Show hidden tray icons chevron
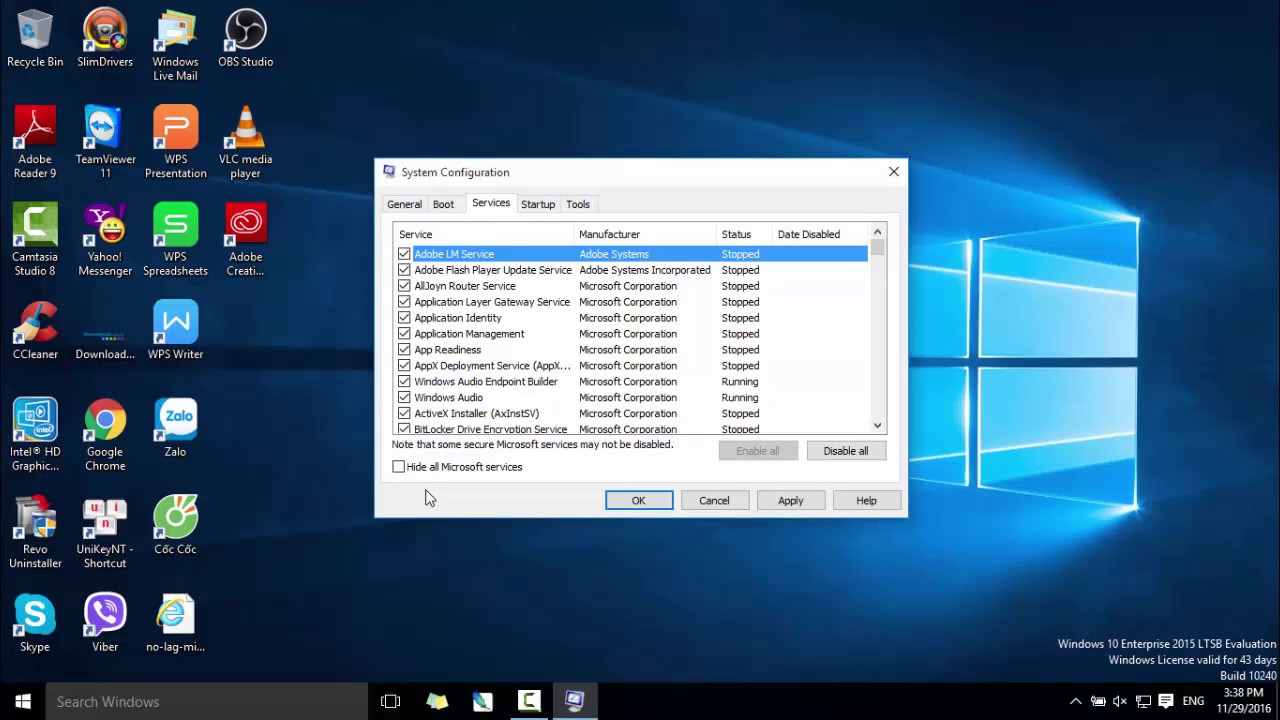 pos(1076,702)
